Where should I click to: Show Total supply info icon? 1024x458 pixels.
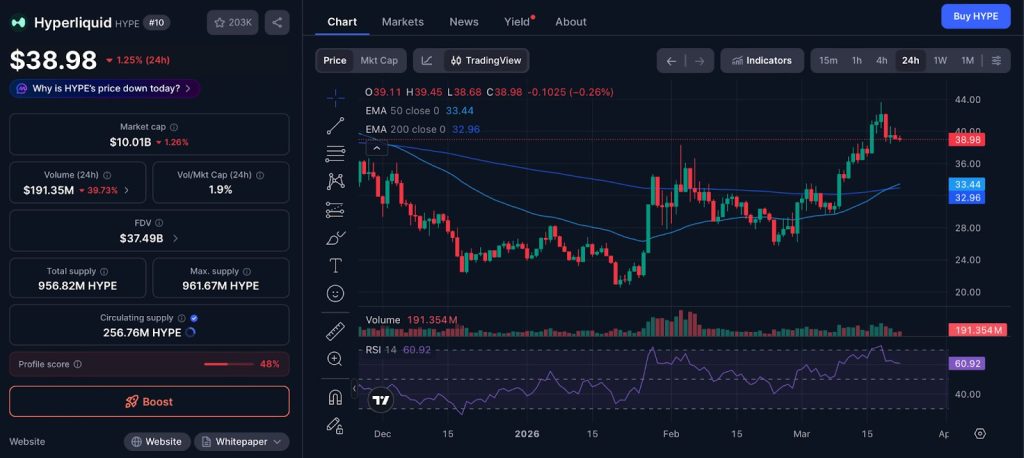point(104,271)
